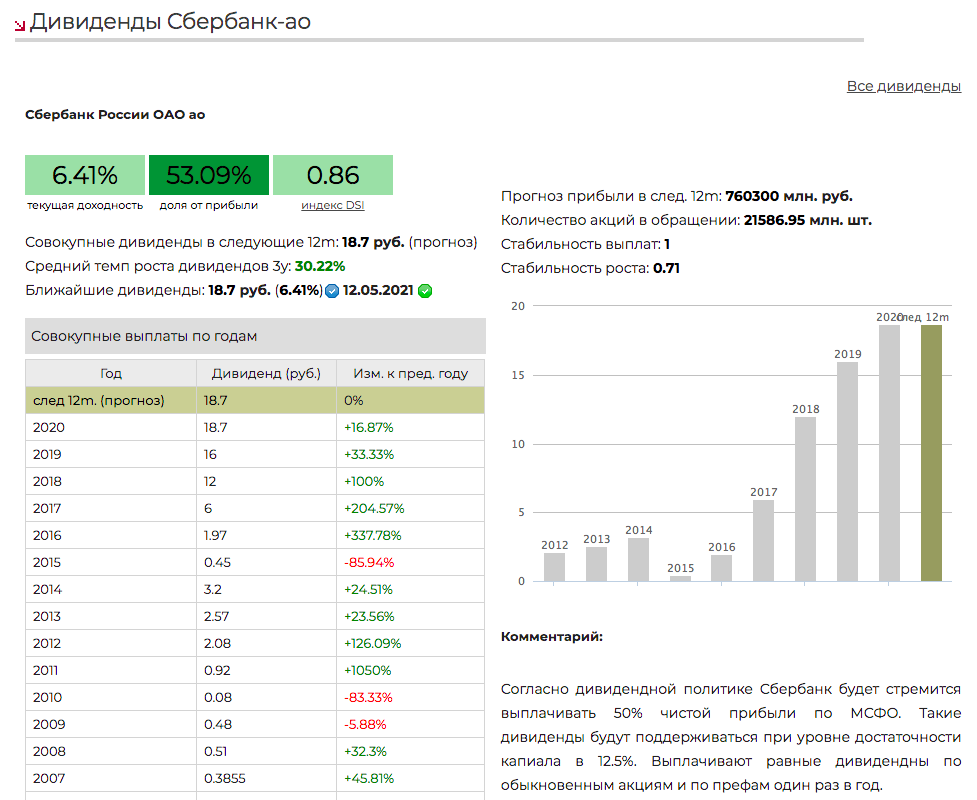Click the Дивиденд (руб.) column header
This screenshot has width=977, height=800.
pyautogui.click(x=266, y=373)
